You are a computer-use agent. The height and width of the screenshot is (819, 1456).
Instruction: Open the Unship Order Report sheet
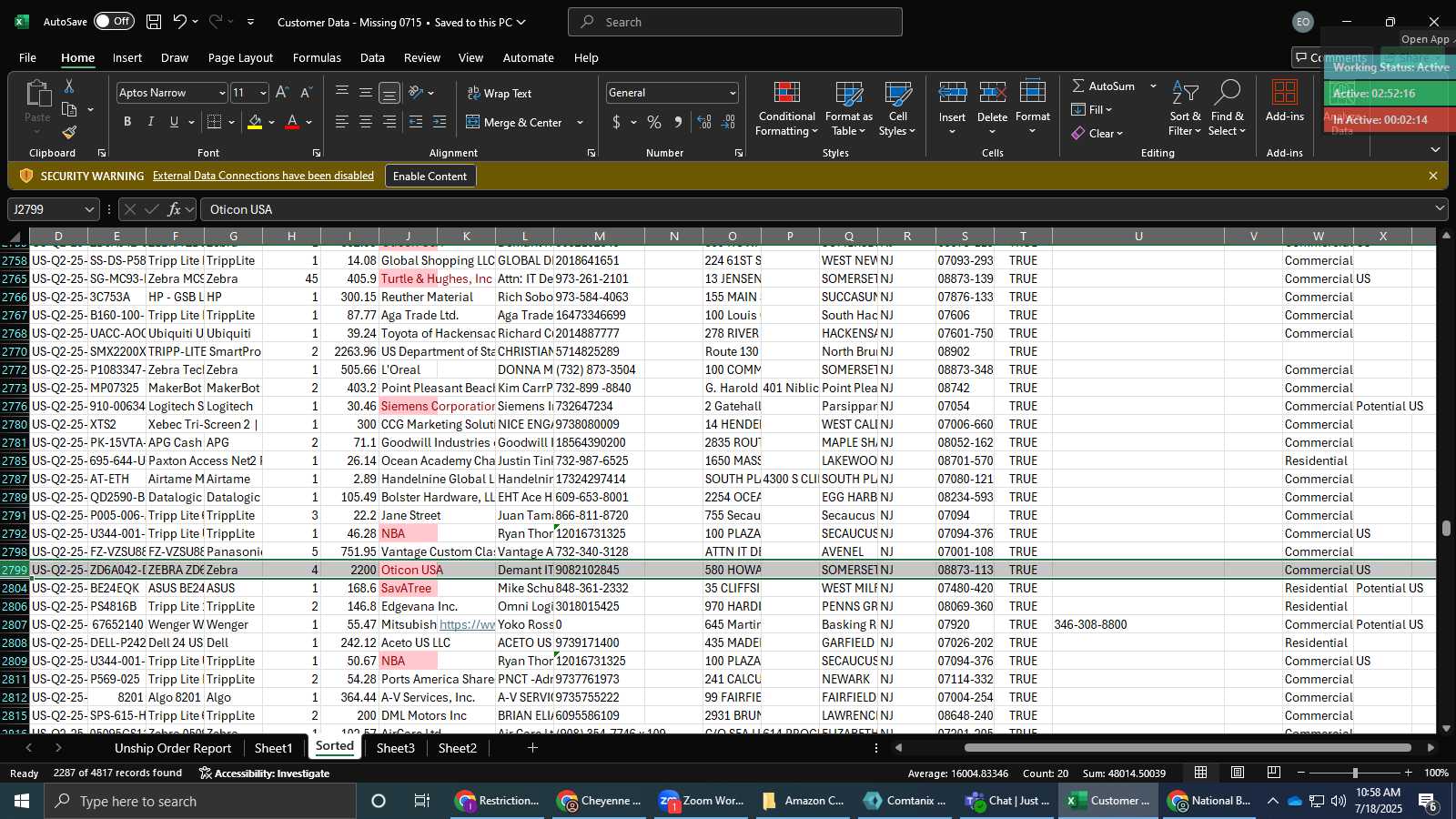click(173, 748)
